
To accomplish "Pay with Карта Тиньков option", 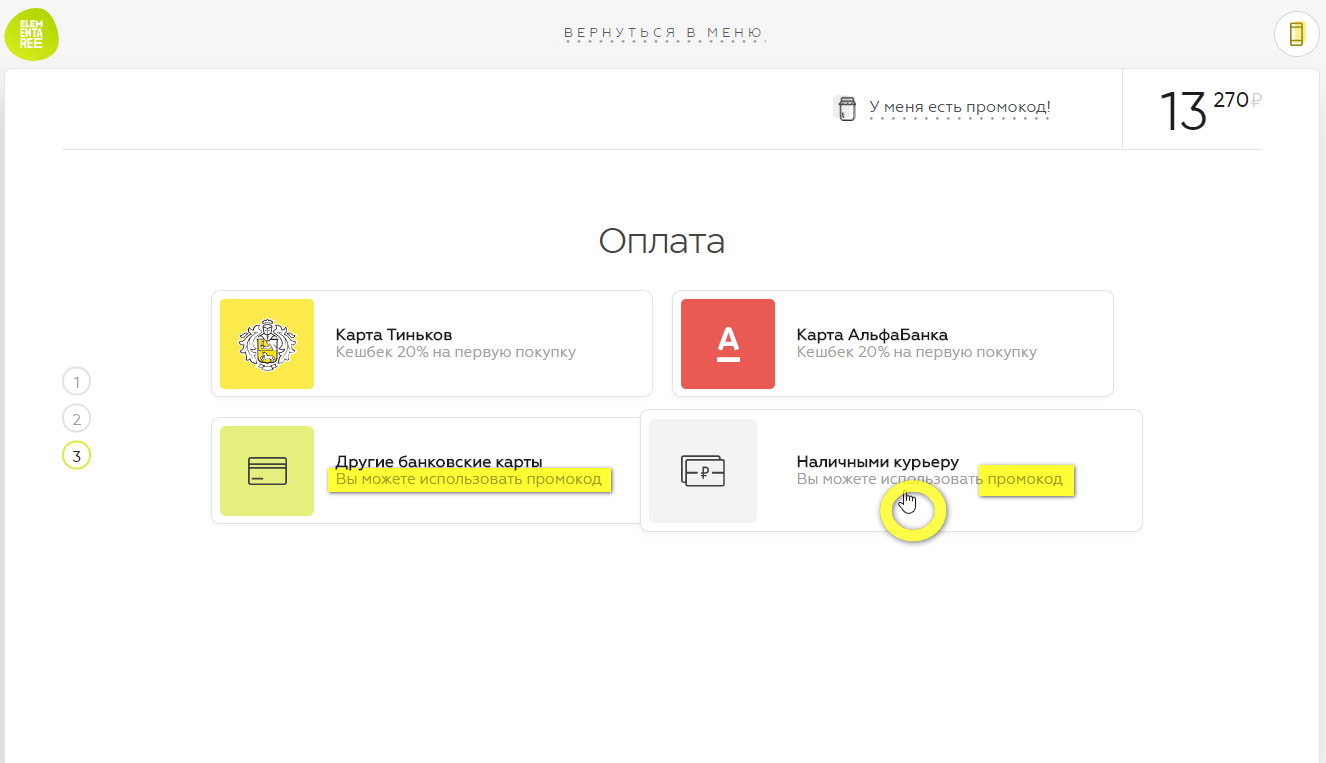I will coord(432,344).
